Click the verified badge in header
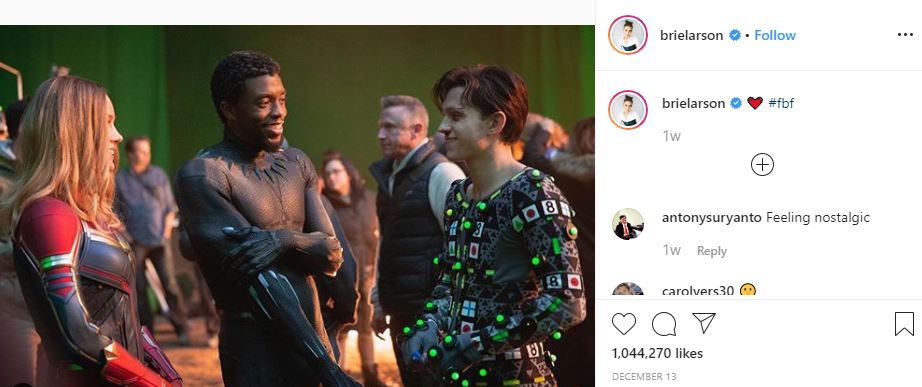922x387 pixels. coord(734,35)
